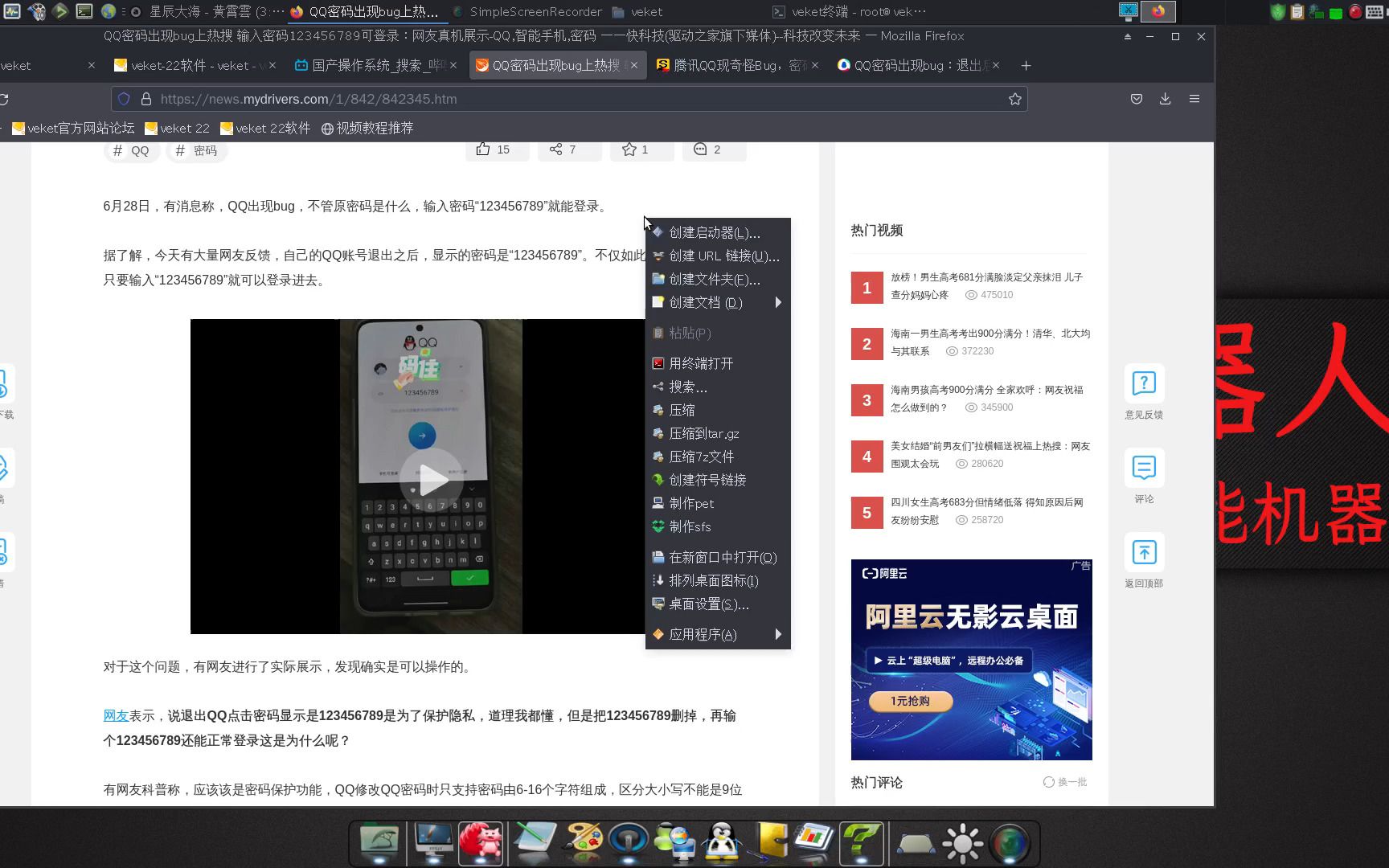
Task: Click the thumbs-up like icon showing 15
Action: (483, 149)
